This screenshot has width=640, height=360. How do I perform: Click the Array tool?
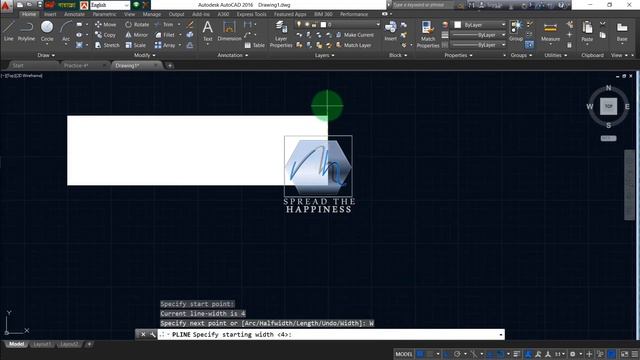coord(165,45)
